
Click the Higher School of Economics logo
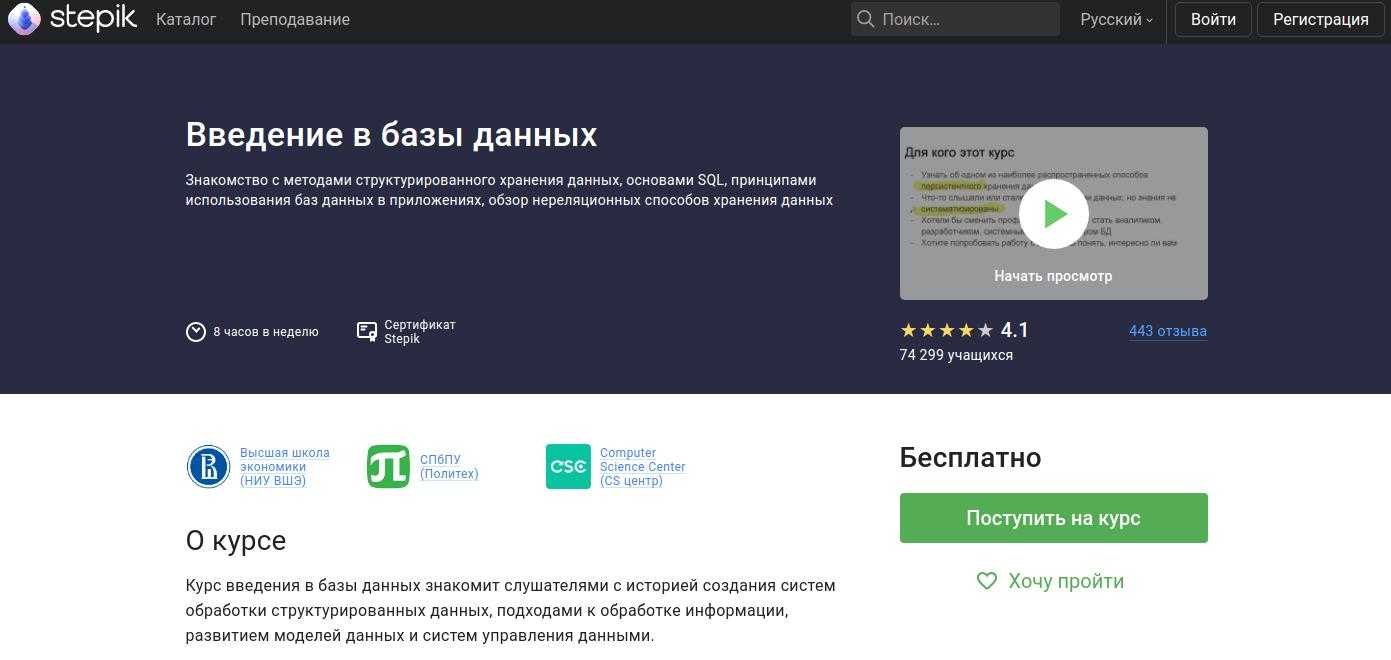pos(208,467)
